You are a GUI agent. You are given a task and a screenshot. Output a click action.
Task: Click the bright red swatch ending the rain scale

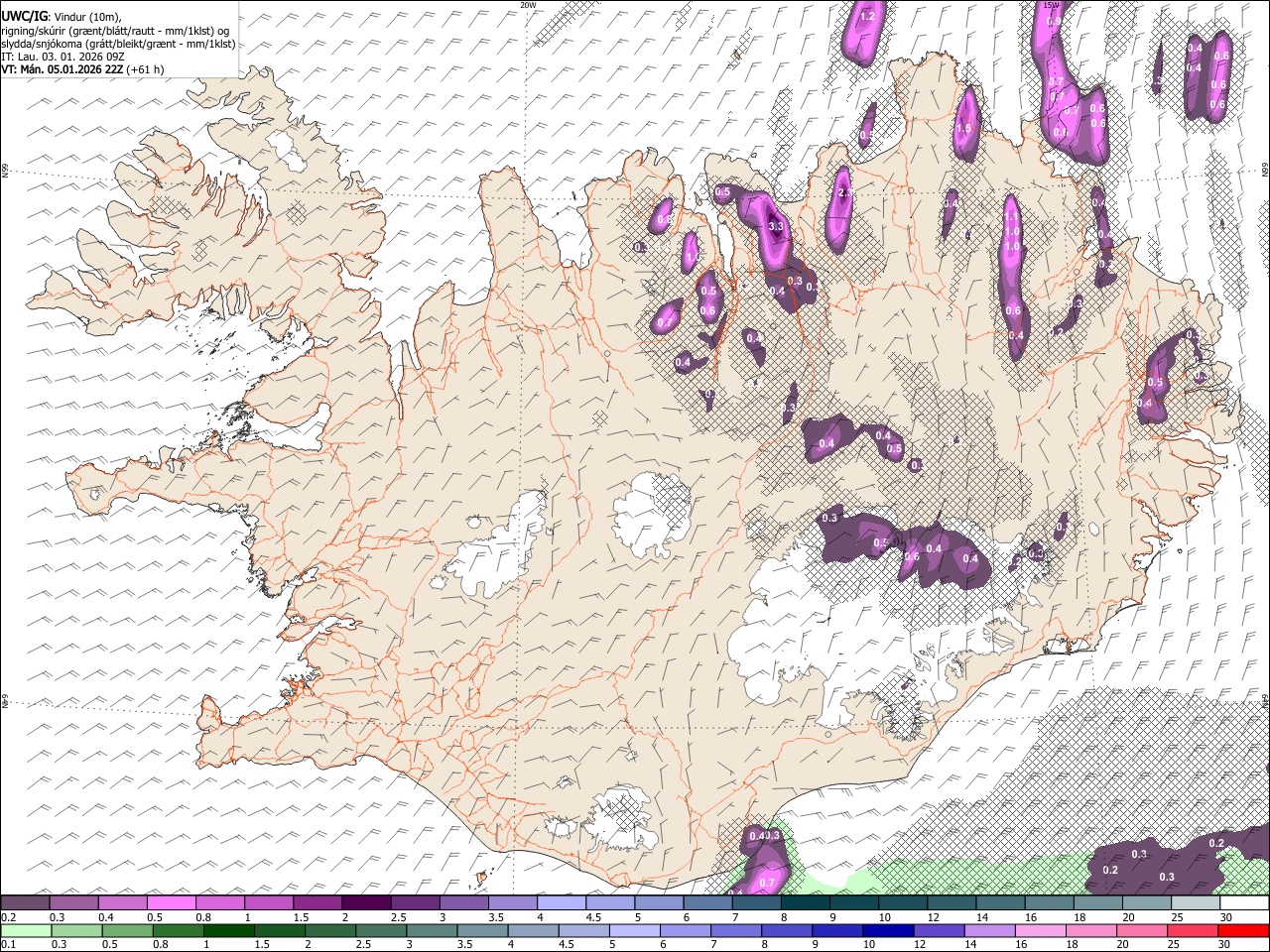click(1243, 931)
